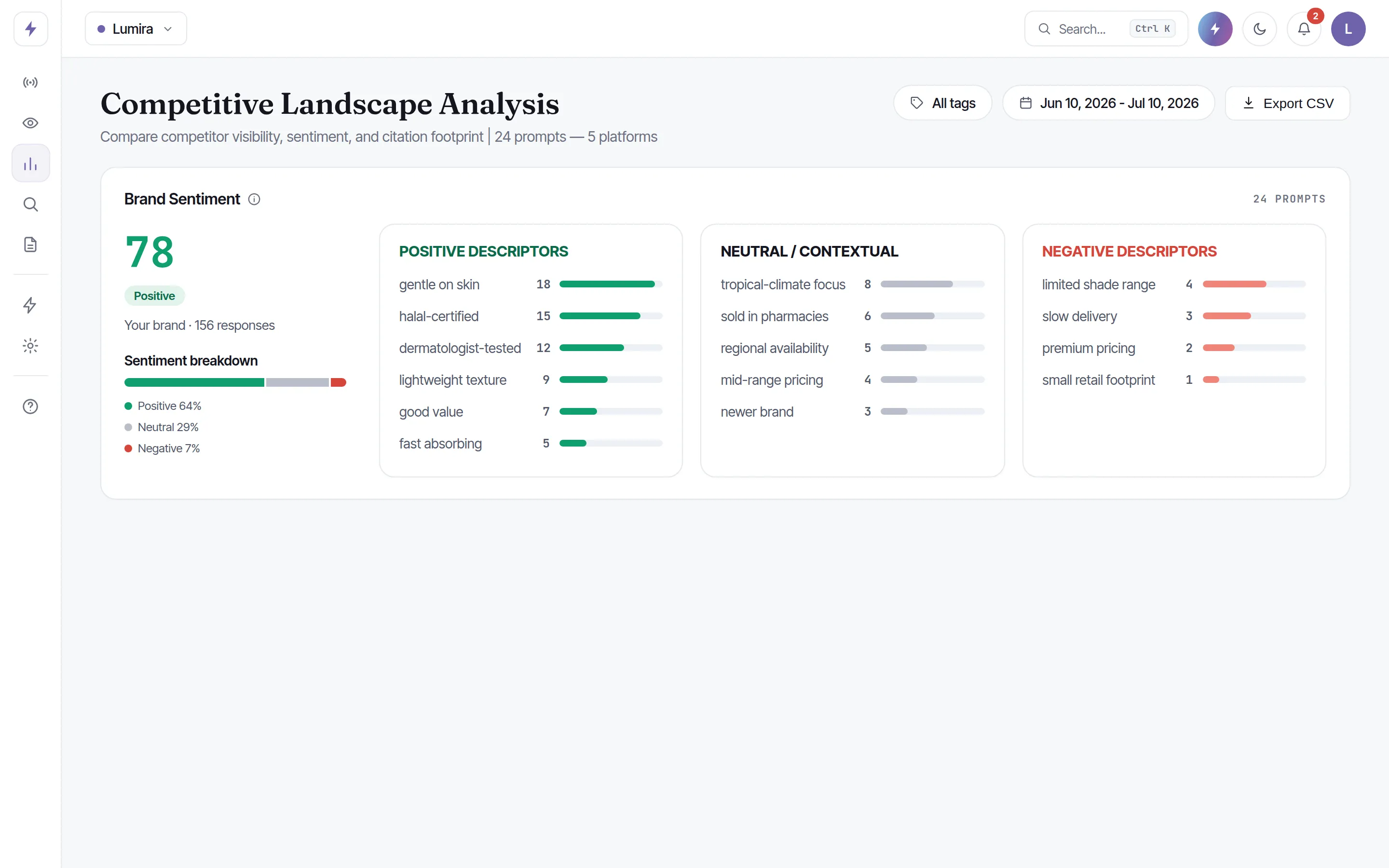Click the gentle on skin bar
Viewport: 1389px width, 868px height.
[x=611, y=284]
